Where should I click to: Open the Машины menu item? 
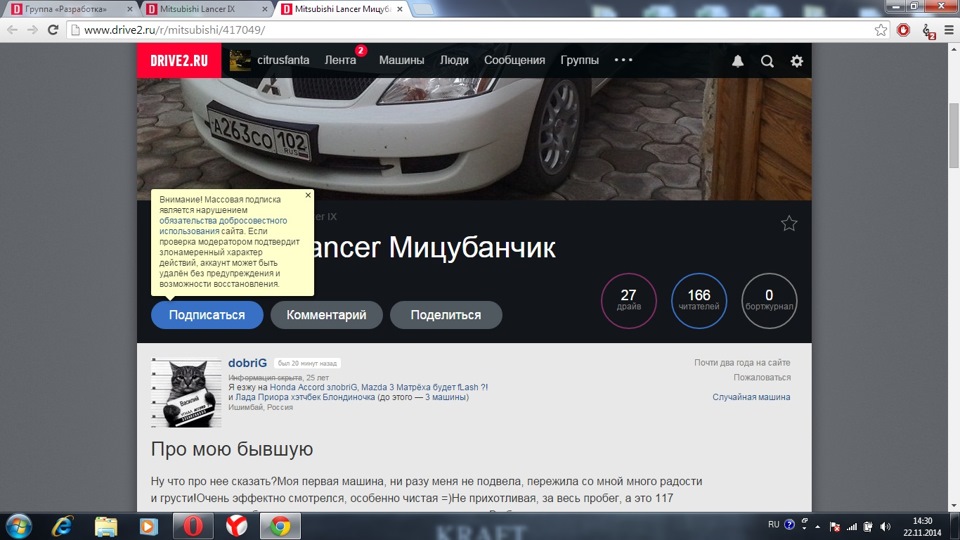pos(401,60)
